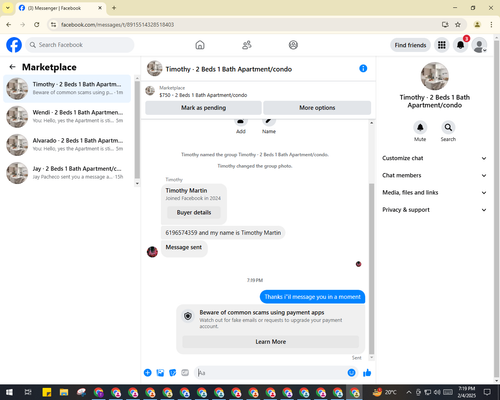Screen dimensions: 500x400
Task: Click the Name edit pencil icon
Action: point(269,122)
